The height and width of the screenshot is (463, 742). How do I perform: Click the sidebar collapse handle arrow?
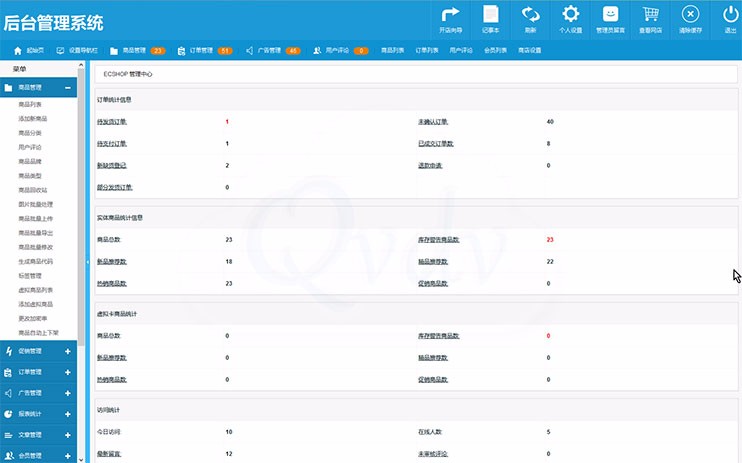[x=88, y=262]
